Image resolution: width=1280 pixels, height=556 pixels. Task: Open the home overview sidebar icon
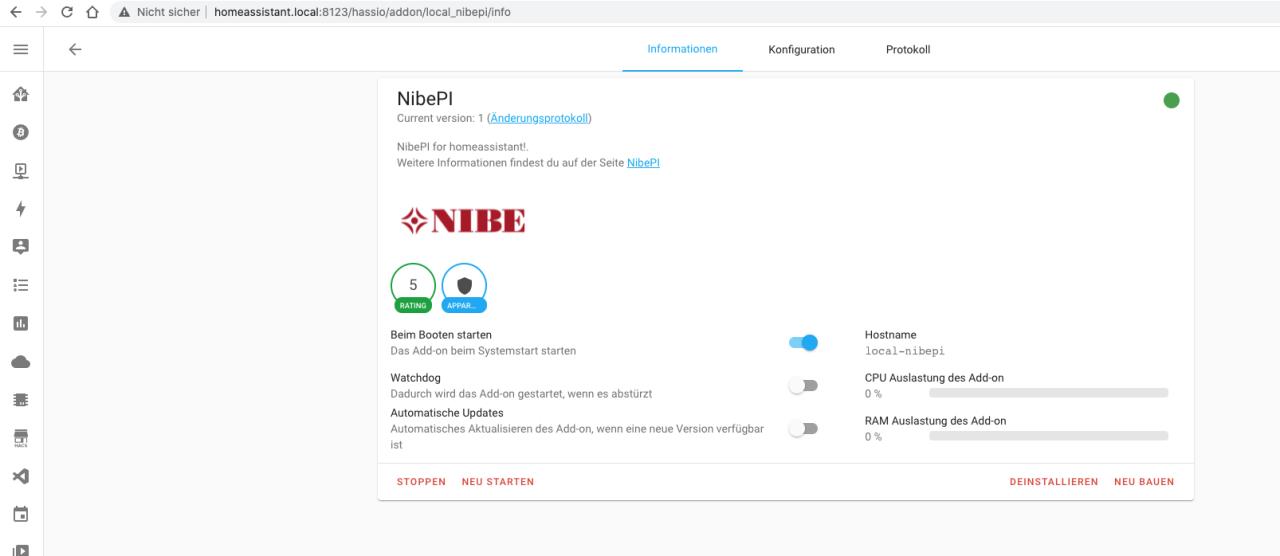click(20, 94)
